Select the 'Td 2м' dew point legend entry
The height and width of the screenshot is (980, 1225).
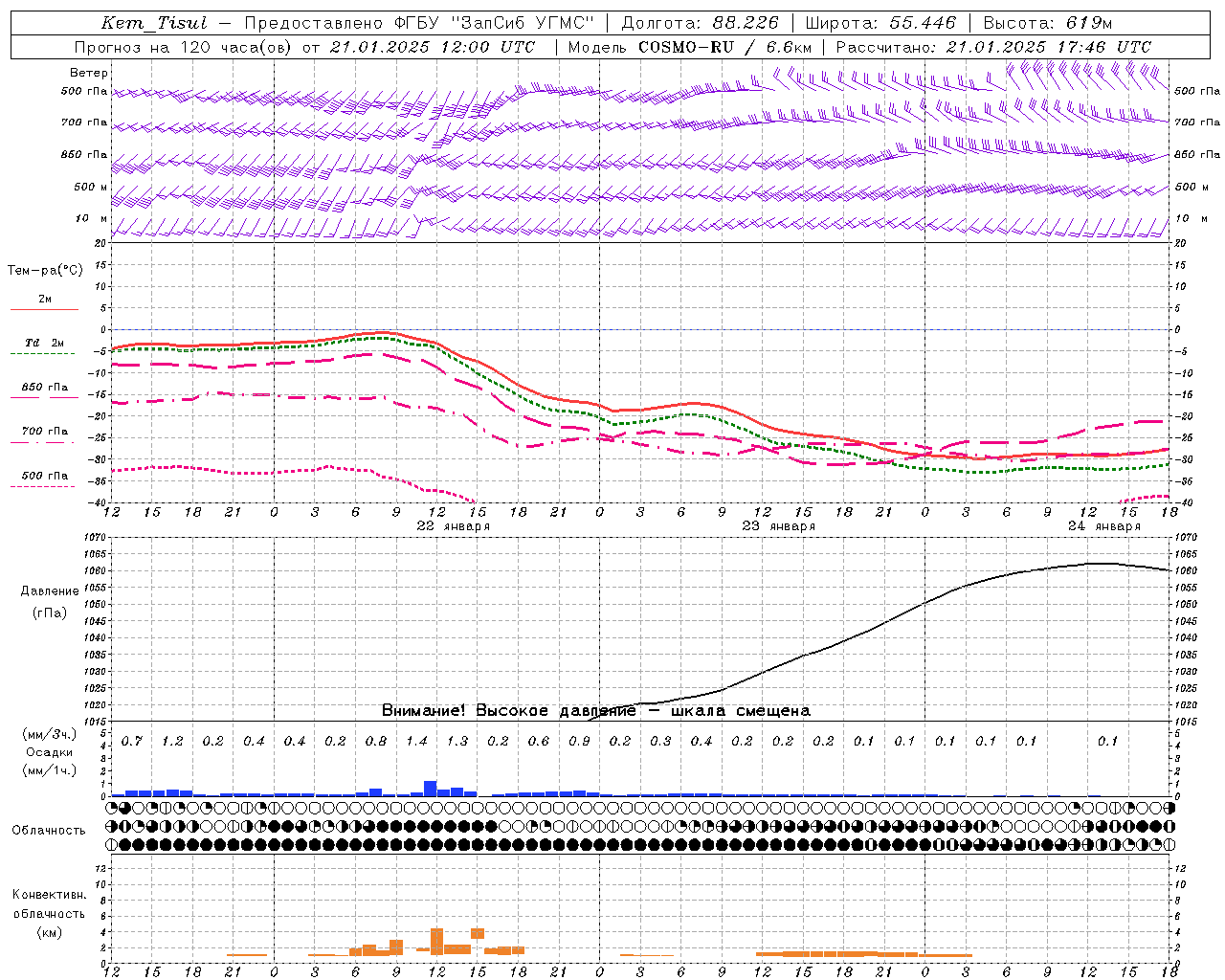point(45,343)
